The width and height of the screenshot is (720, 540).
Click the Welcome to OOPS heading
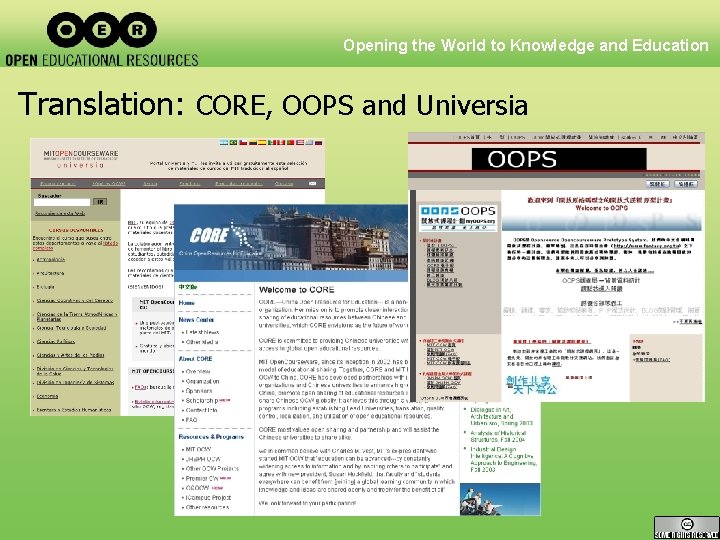(602, 208)
